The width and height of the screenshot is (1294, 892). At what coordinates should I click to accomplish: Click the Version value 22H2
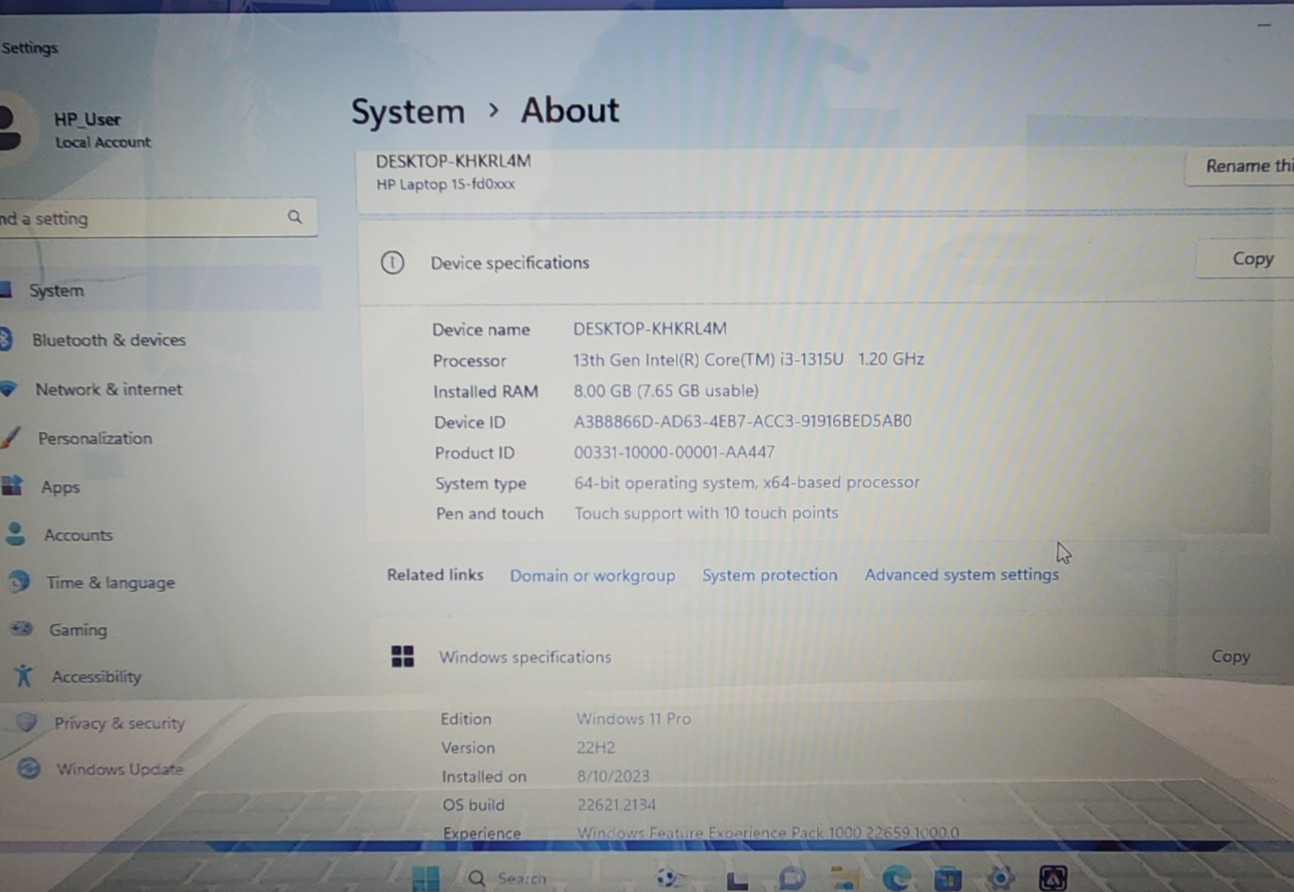coord(596,748)
